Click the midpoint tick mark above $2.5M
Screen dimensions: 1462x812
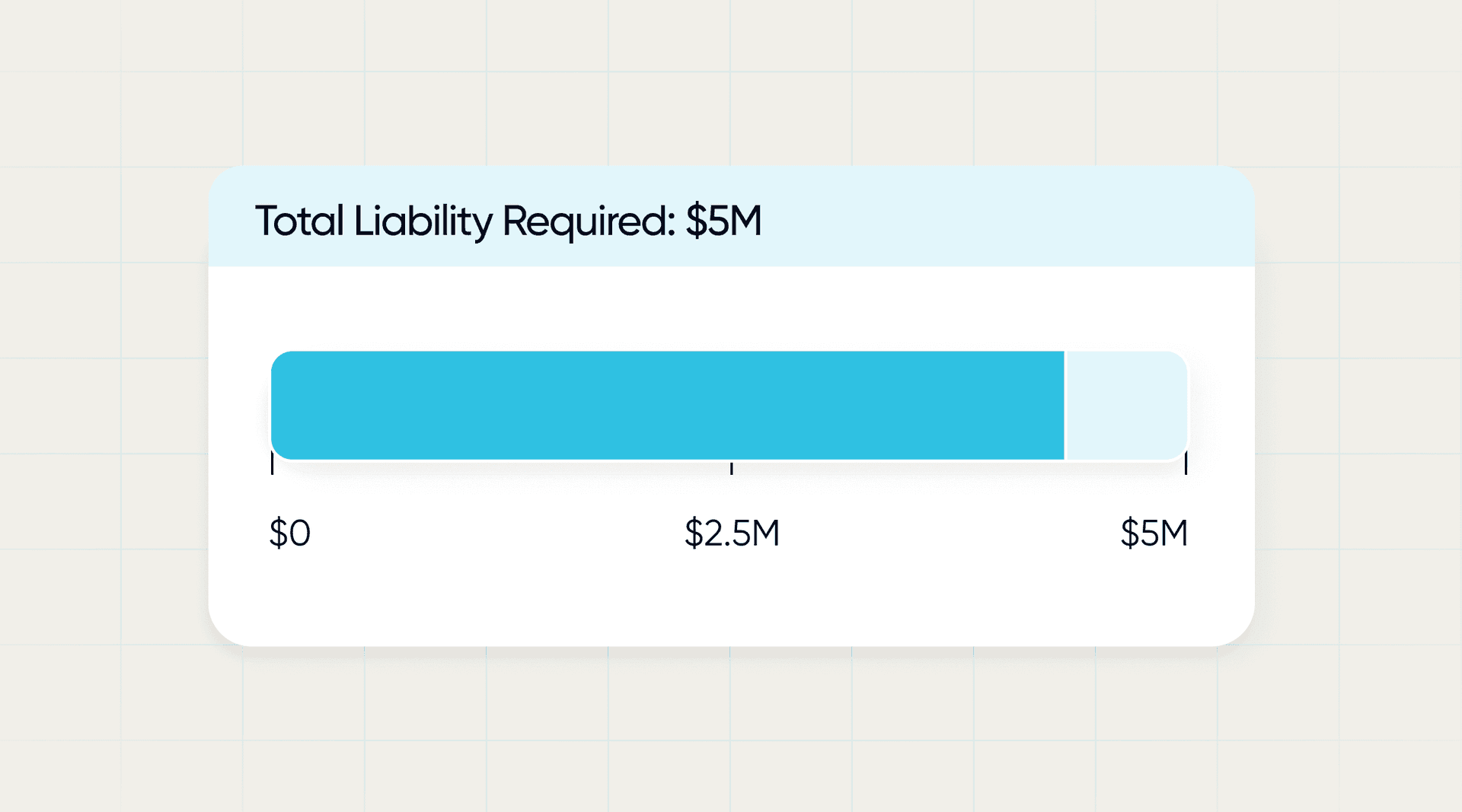tap(732, 467)
